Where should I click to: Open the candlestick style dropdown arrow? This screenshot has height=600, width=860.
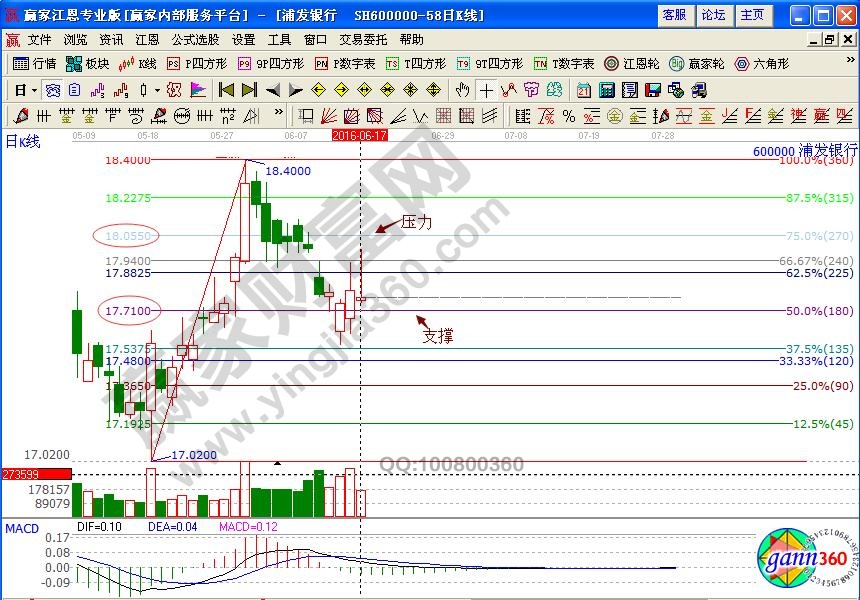tap(157, 90)
